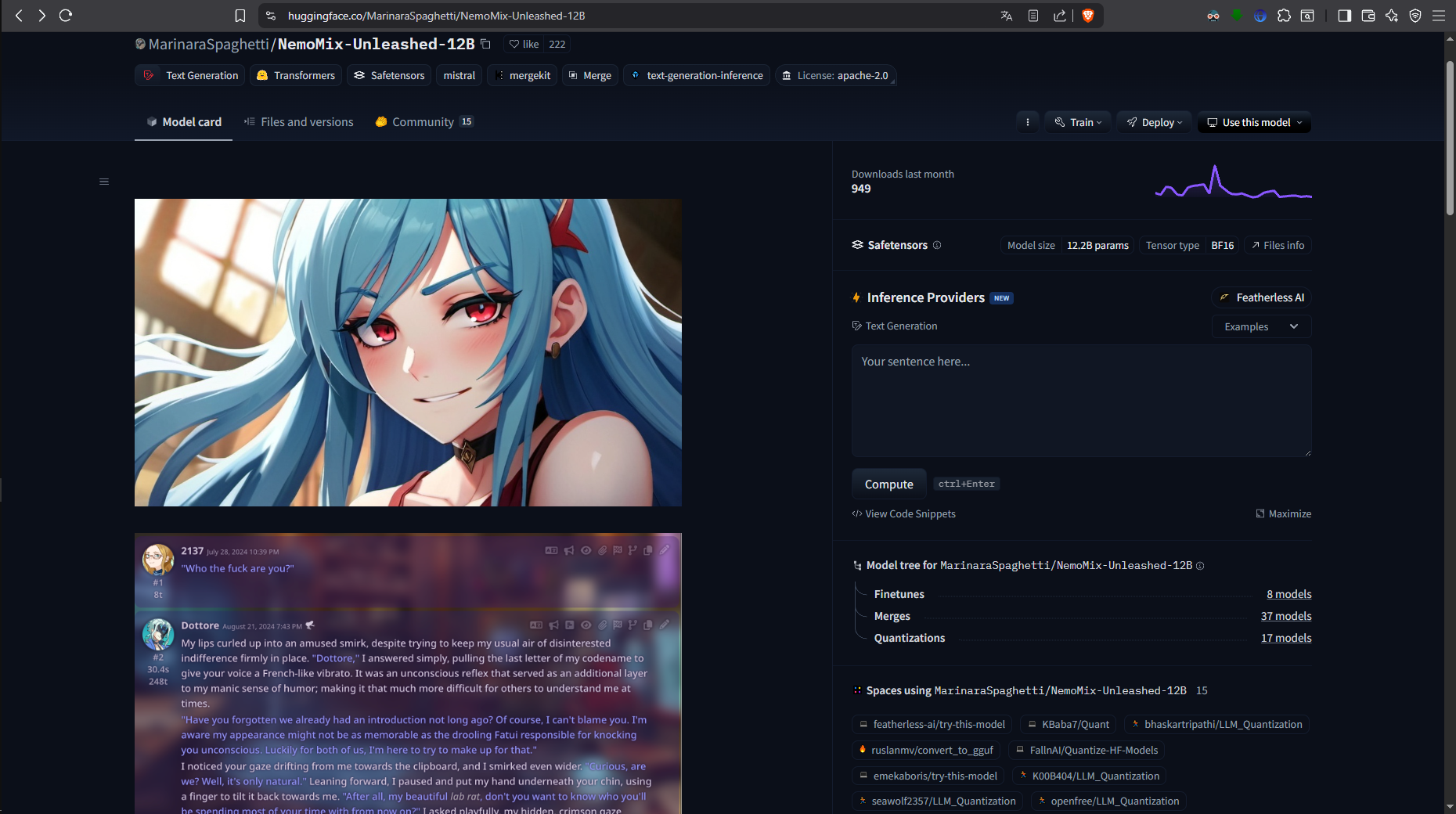The height and width of the screenshot is (814, 1456).
Task: Toggle the browser sidebar panel
Action: coord(1344,15)
